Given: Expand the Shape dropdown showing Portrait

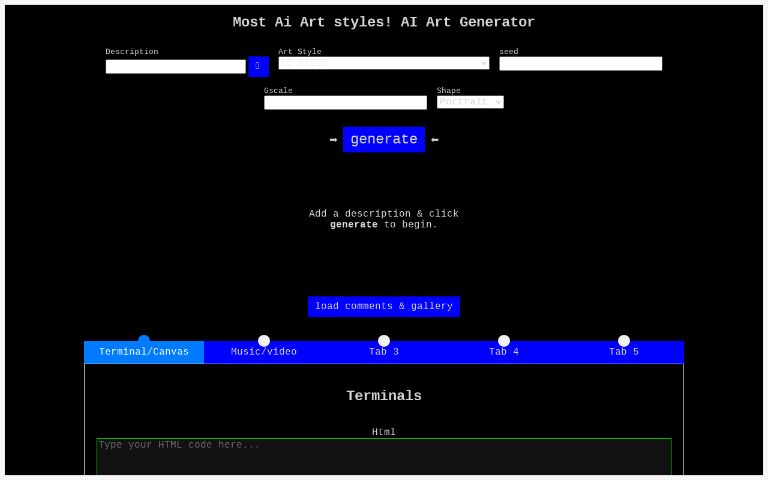Looking at the screenshot, I should (470, 102).
